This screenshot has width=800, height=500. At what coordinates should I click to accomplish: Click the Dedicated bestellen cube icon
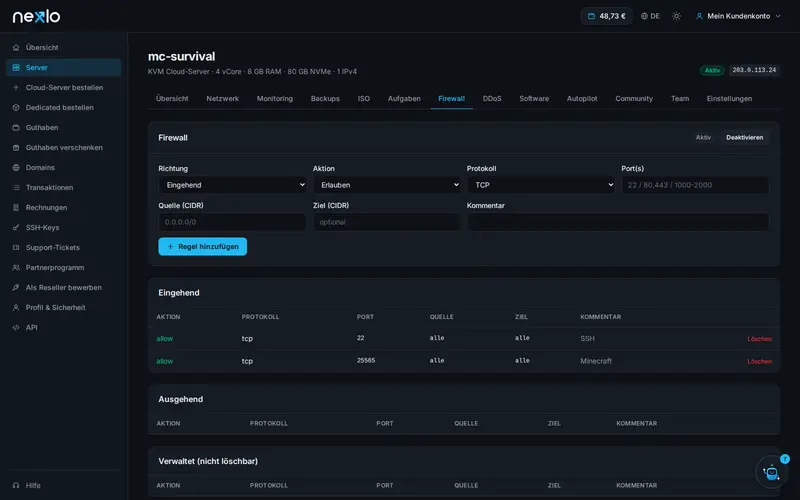coord(16,108)
